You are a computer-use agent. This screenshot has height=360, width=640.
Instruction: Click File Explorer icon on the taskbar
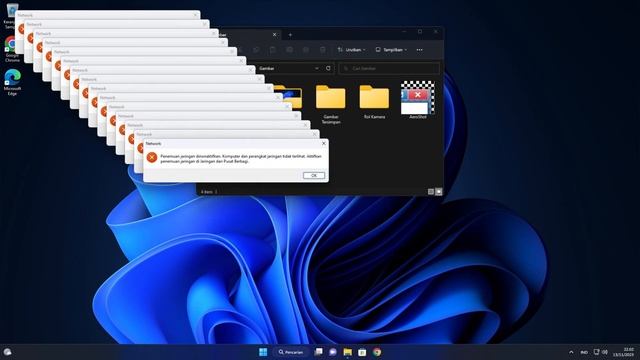tap(347, 352)
